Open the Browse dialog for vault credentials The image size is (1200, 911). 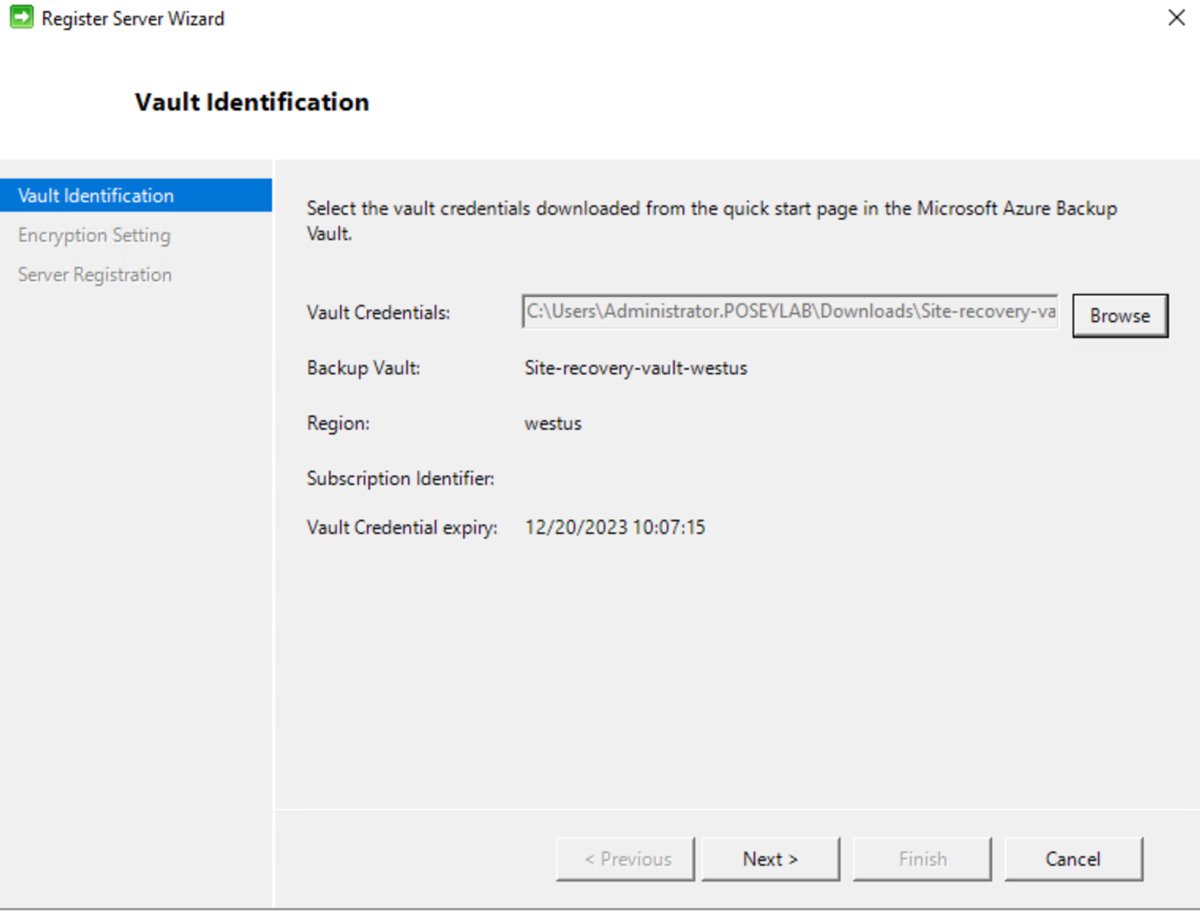coord(1119,314)
